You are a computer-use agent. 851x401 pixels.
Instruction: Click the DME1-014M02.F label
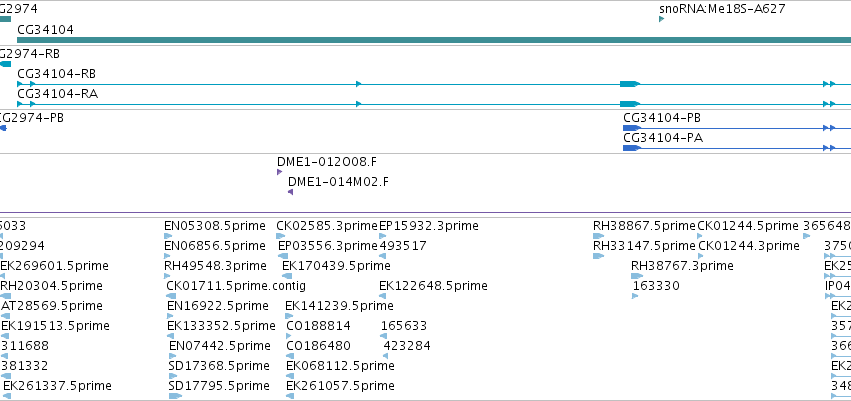(x=339, y=182)
